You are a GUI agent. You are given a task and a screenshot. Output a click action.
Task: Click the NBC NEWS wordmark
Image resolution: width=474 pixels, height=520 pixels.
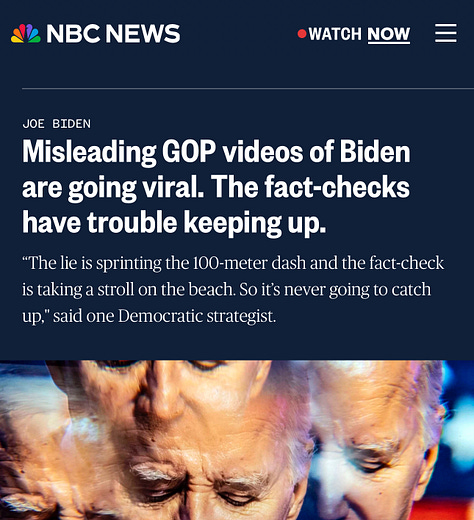(113, 34)
